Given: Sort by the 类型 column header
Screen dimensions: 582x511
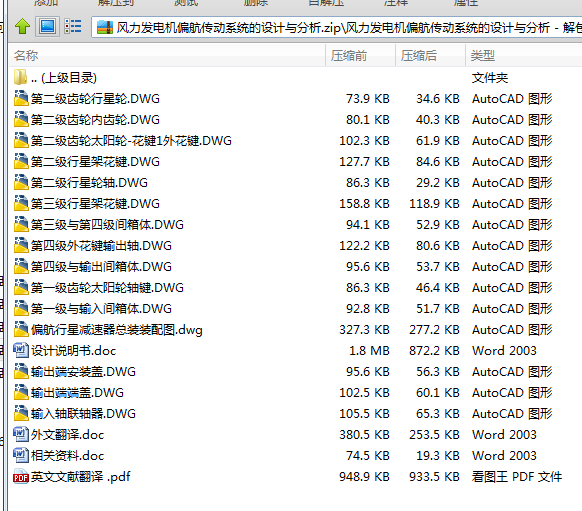Looking at the screenshot, I should 524,56.
